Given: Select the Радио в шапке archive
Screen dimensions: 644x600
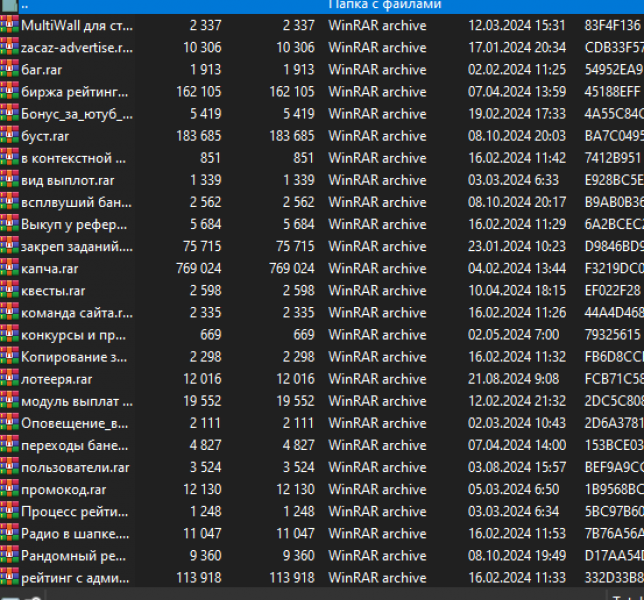Looking at the screenshot, I should [x=75, y=533].
